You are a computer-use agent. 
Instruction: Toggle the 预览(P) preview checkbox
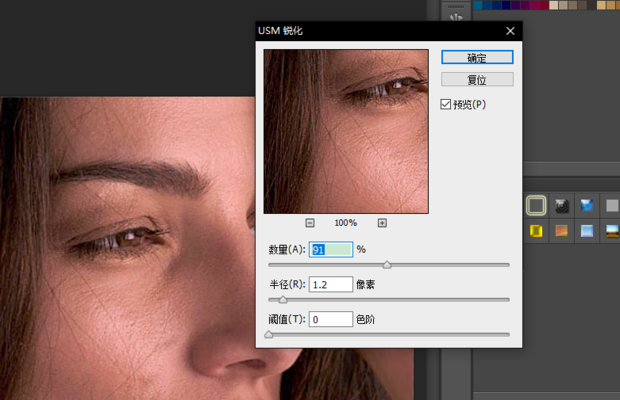446,104
